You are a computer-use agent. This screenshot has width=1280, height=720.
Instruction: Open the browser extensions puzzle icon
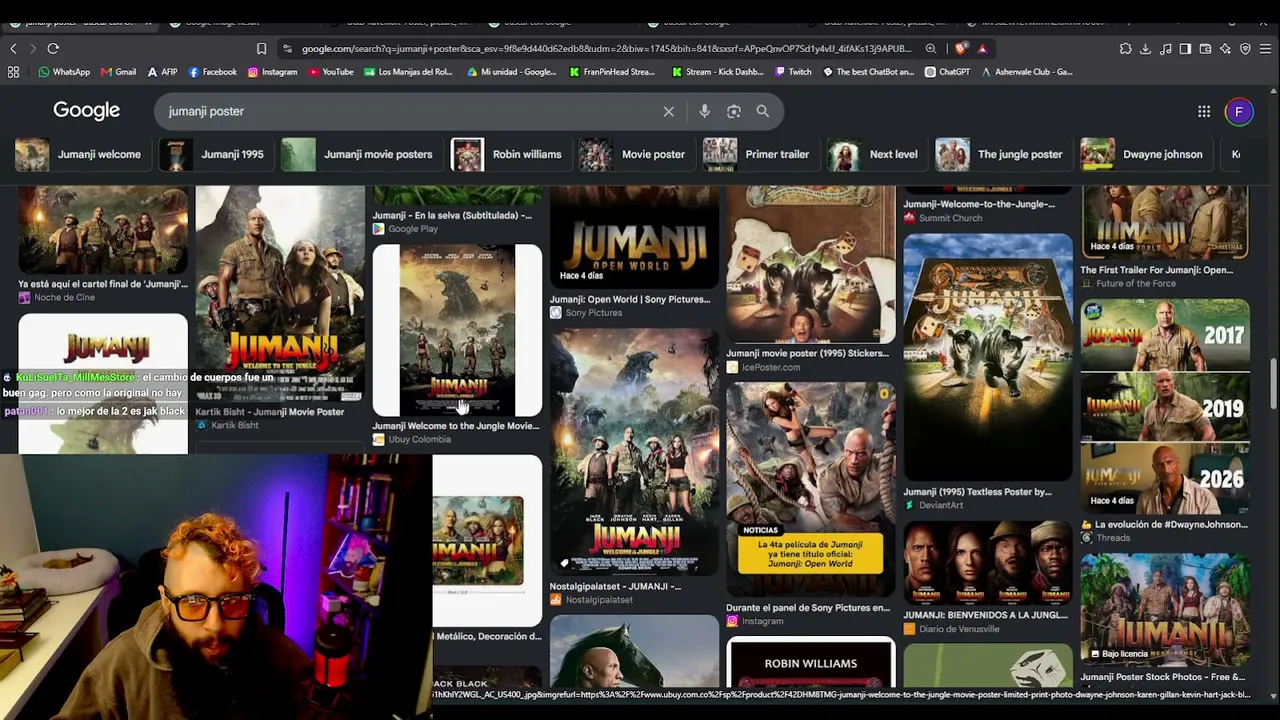point(1125,48)
